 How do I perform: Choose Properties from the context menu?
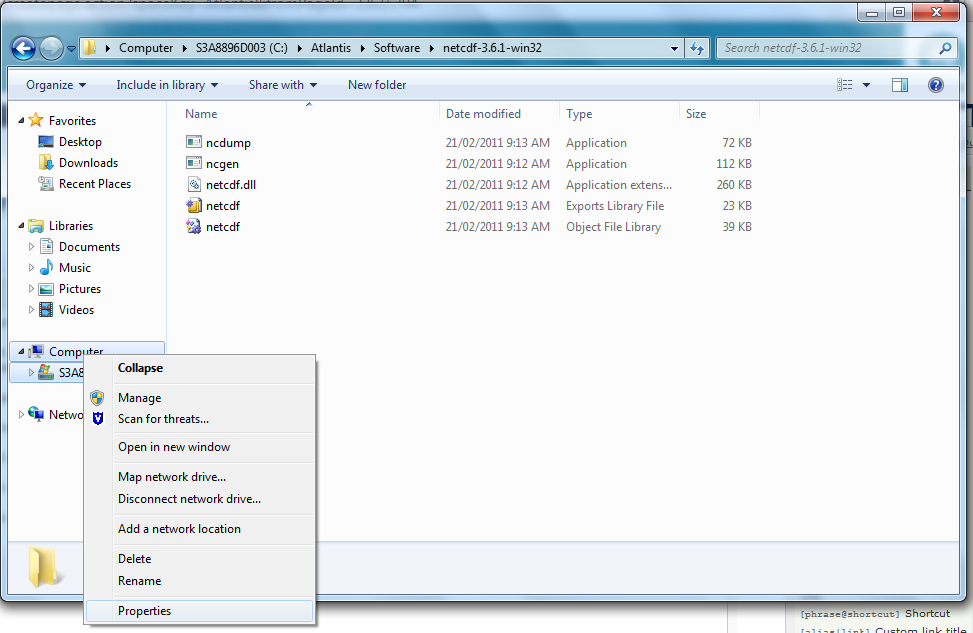144,611
